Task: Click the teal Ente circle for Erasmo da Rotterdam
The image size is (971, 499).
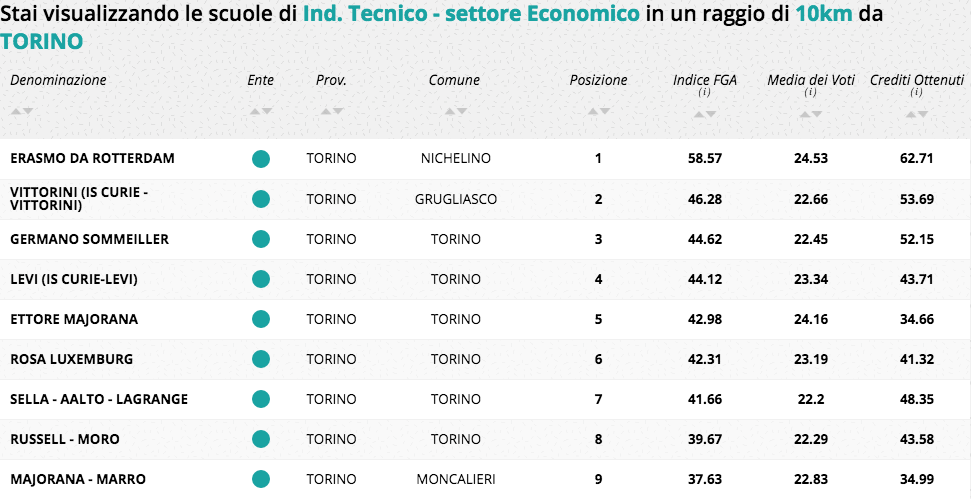Action: tap(261, 158)
